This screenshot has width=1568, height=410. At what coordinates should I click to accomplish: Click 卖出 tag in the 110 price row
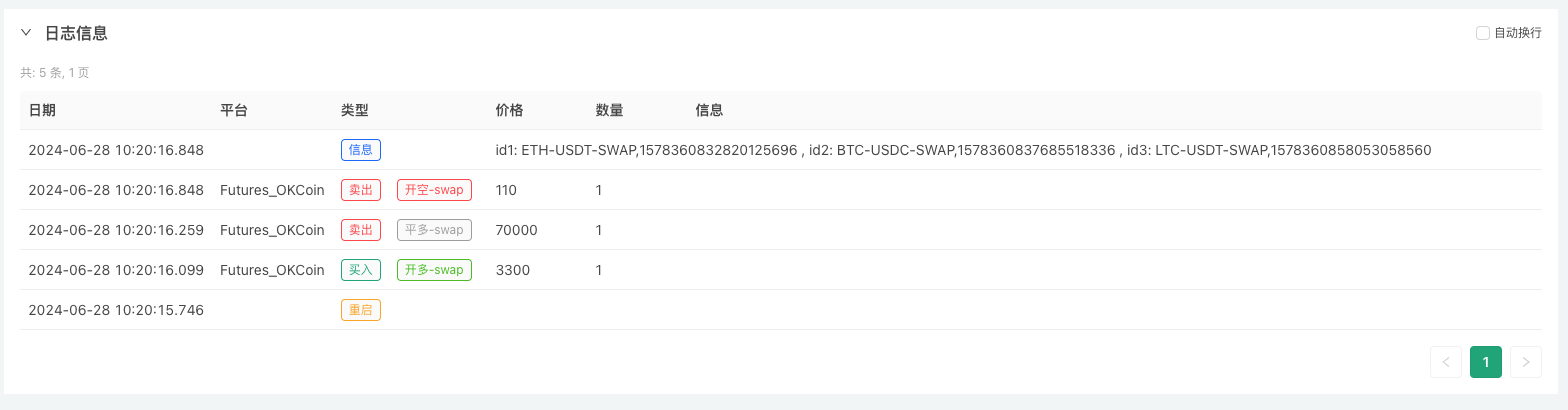(x=360, y=190)
